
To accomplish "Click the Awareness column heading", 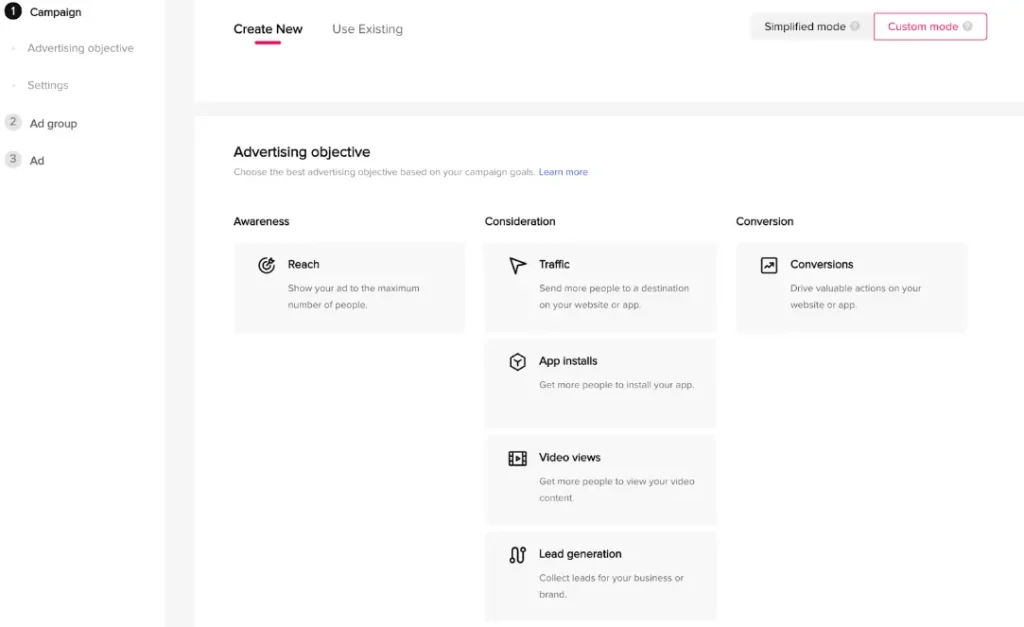I will tap(261, 221).
